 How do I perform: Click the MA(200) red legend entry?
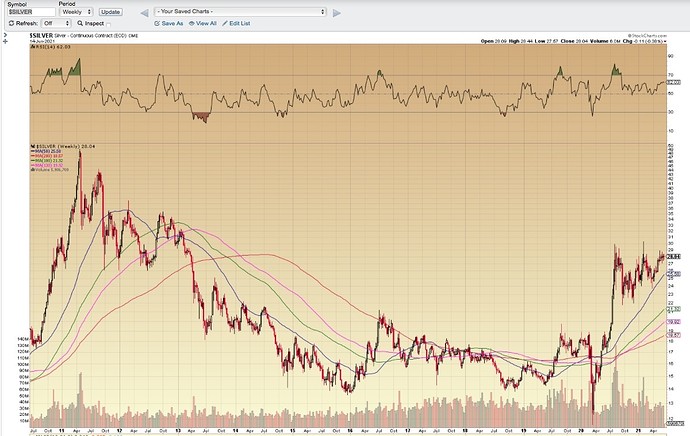47,156
